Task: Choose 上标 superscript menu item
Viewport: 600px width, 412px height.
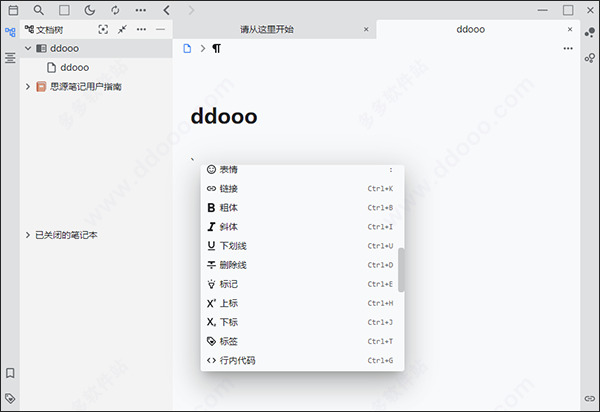Action: coord(302,303)
